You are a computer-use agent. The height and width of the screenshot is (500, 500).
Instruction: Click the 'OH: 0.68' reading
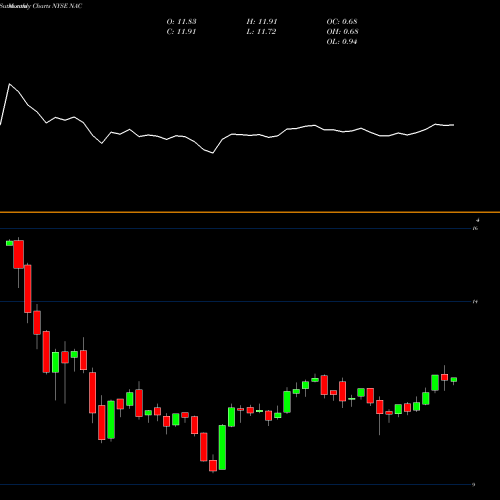[x=342, y=32]
